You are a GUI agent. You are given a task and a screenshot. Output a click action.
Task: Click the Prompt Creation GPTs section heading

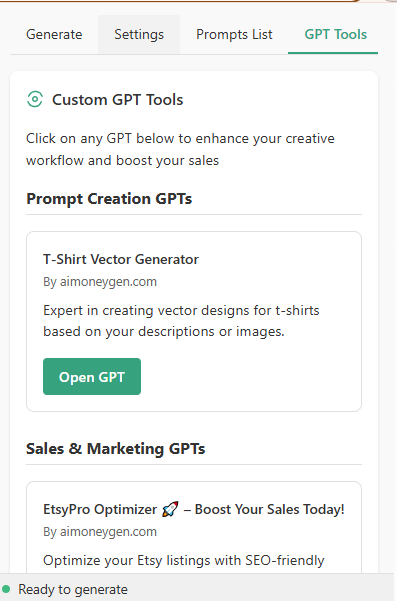click(x=109, y=199)
